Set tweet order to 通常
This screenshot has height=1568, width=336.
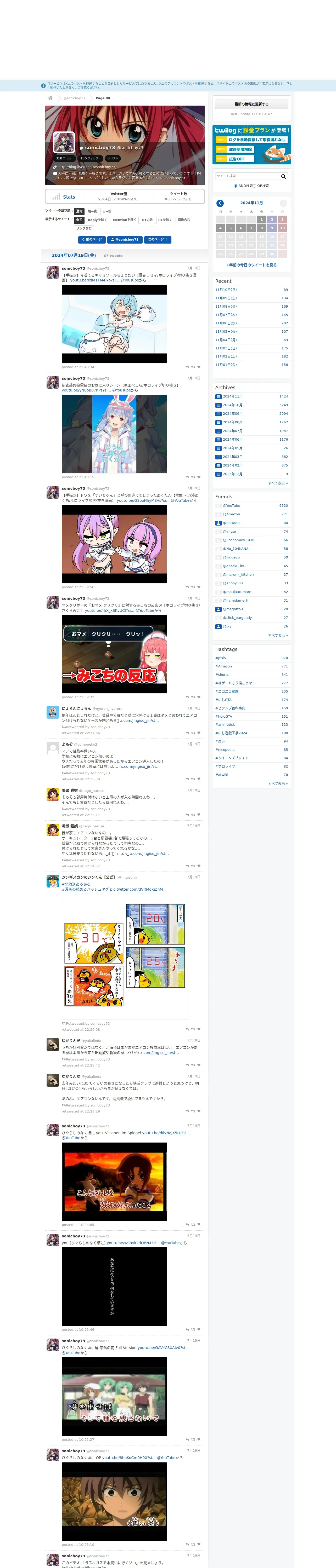79,211
